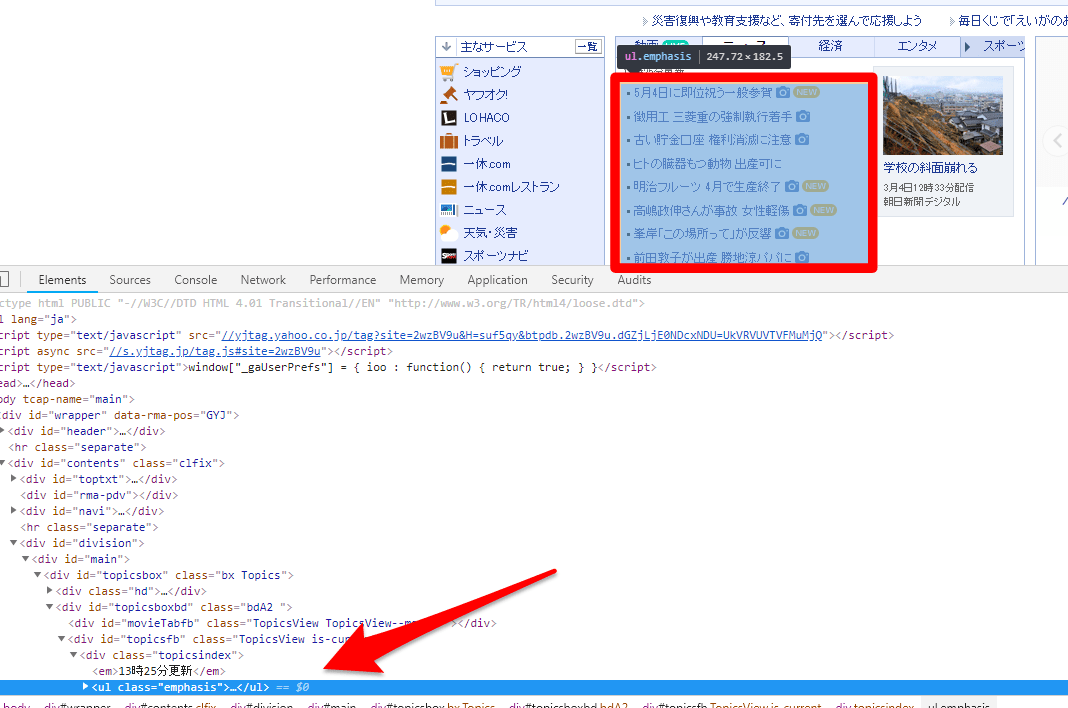The width and height of the screenshot is (1068, 708).
Task: Click the landslide news photo thumbnail
Action: 943,115
